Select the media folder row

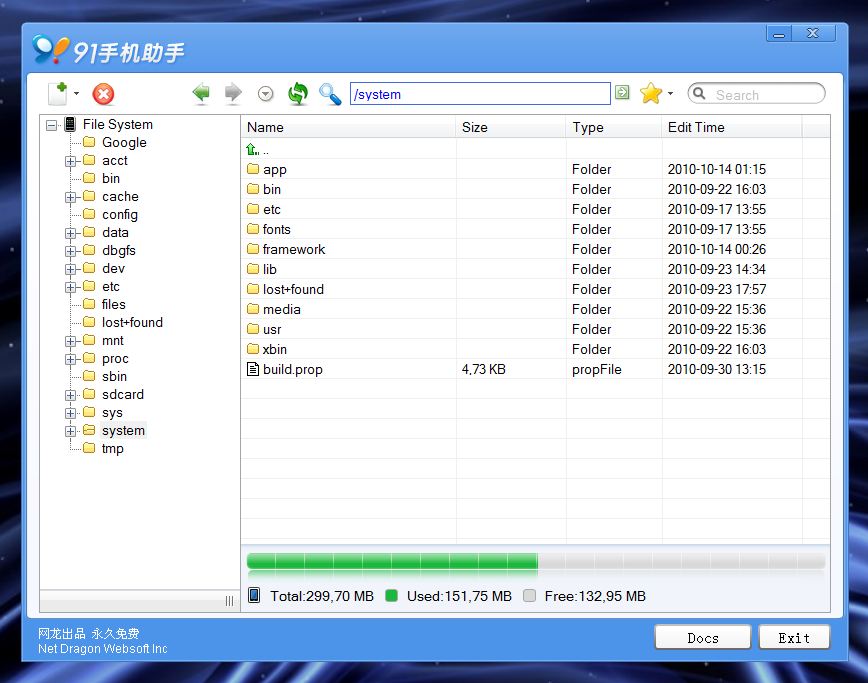click(535, 309)
